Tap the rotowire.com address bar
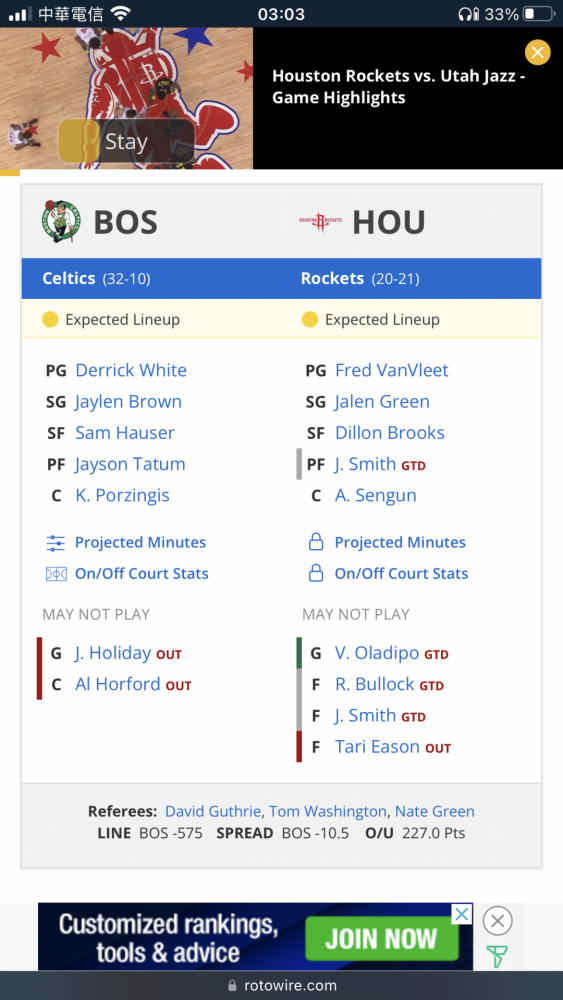This screenshot has height=1000, width=563. pyautogui.click(x=282, y=985)
